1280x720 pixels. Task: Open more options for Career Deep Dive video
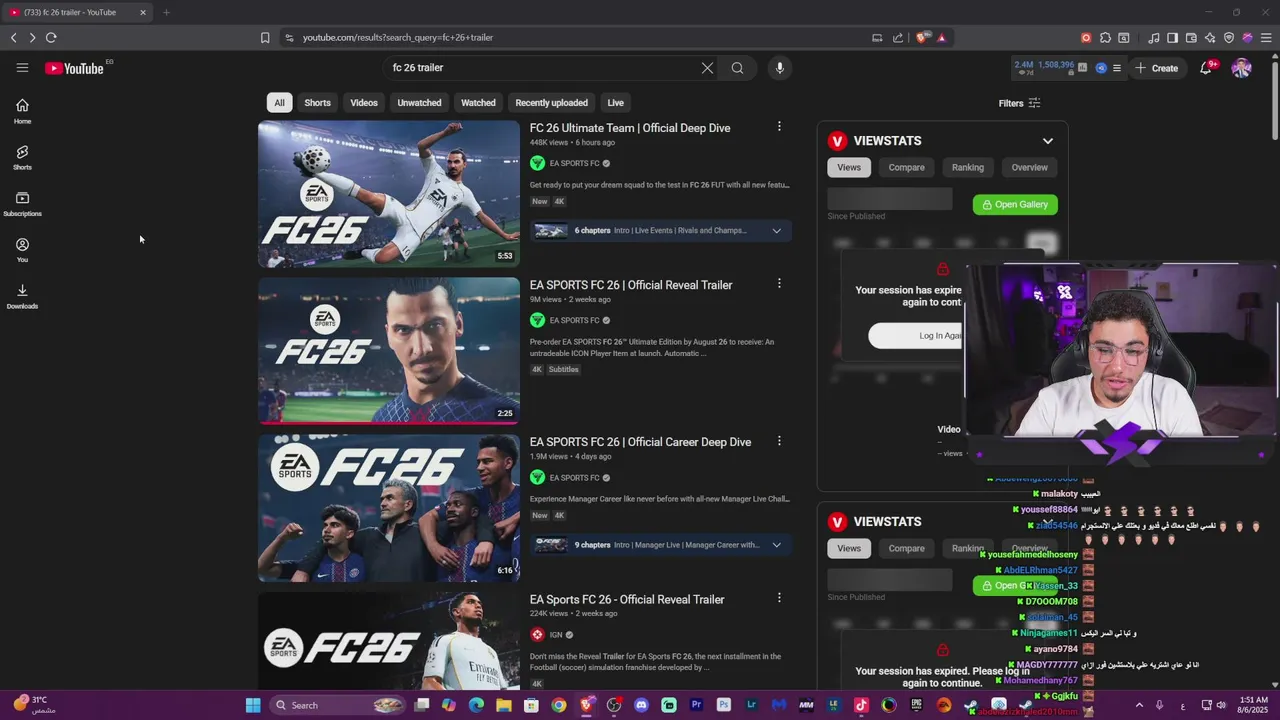779,441
